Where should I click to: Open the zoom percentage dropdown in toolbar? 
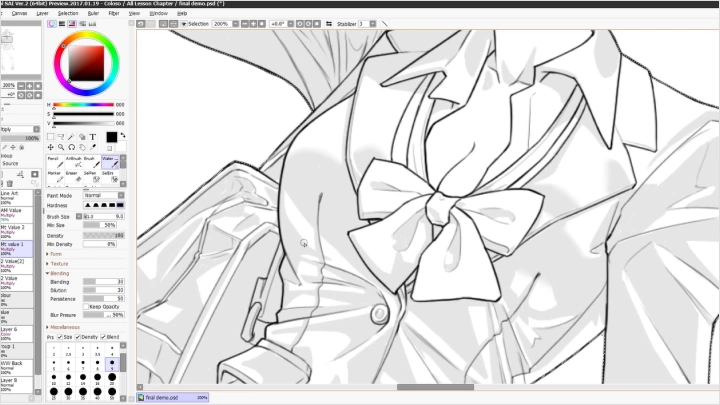coord(236,23)
